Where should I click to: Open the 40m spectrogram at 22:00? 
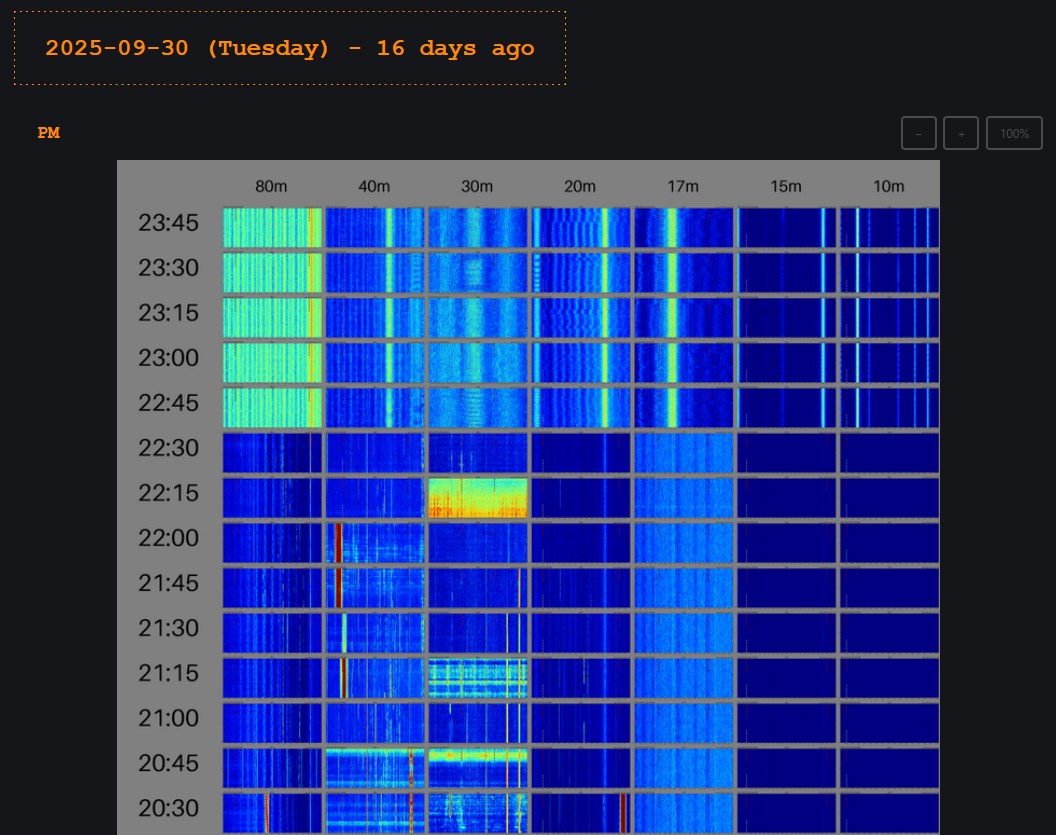click(x=375, y=543)
